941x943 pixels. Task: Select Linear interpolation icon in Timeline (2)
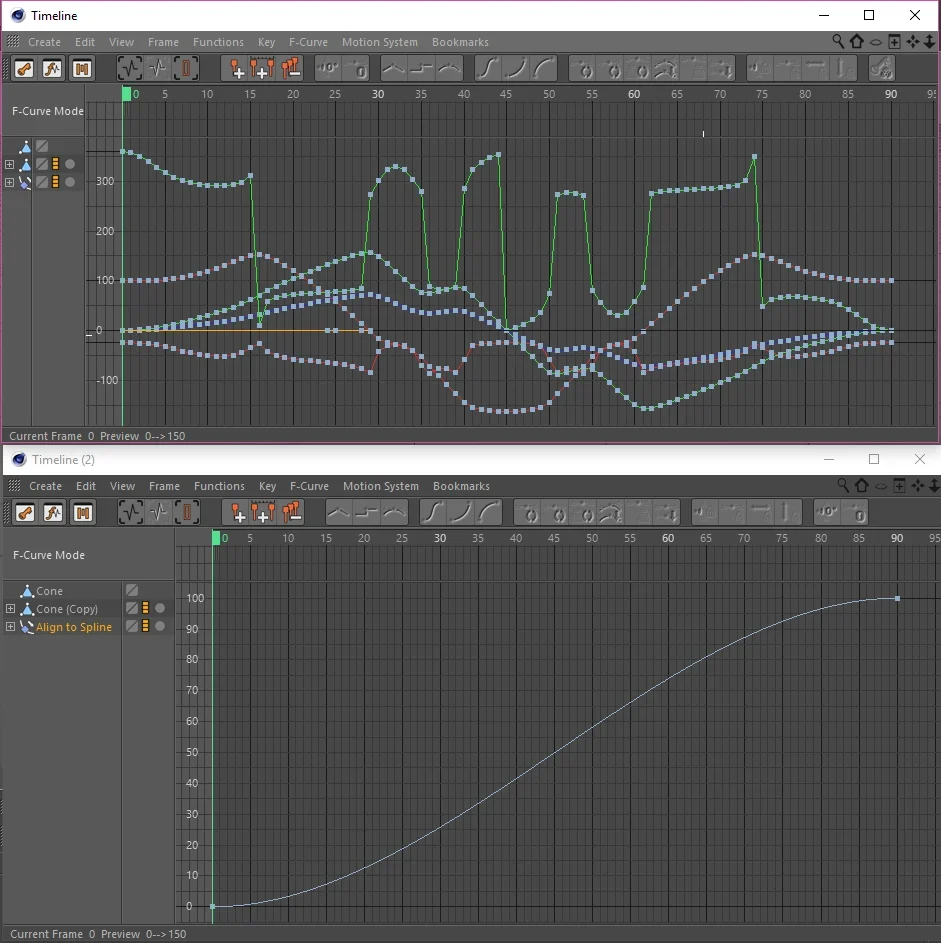pos(339,513)
